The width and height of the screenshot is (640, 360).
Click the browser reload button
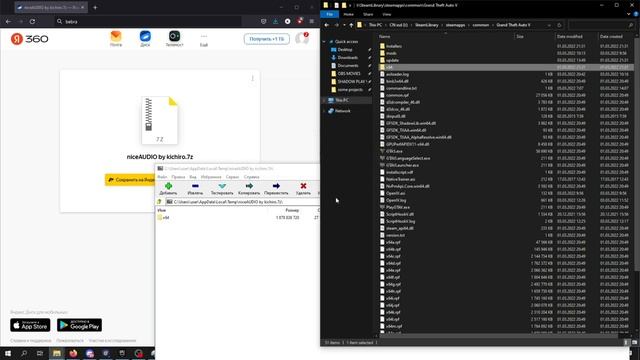pos(32,21)
